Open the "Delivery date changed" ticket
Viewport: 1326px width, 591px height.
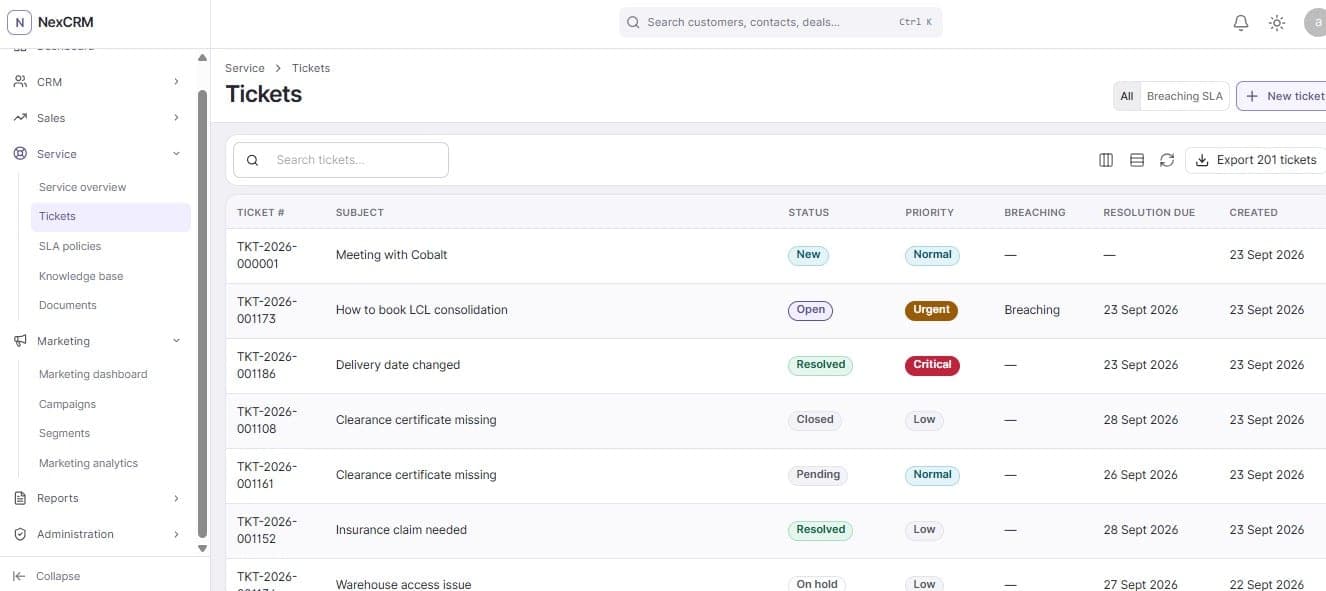[398, 365]
